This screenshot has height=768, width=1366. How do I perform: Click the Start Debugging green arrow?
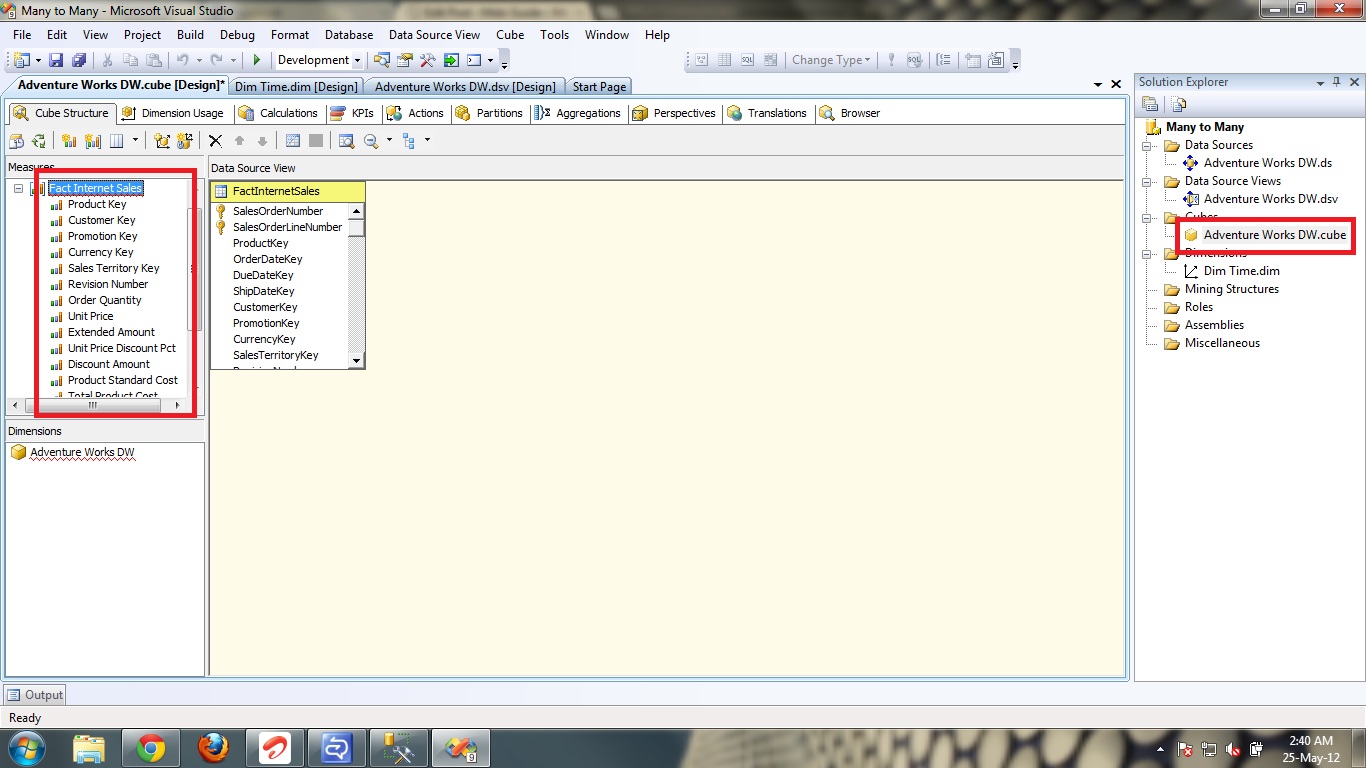pyautogui.click(x=257, y=60)
